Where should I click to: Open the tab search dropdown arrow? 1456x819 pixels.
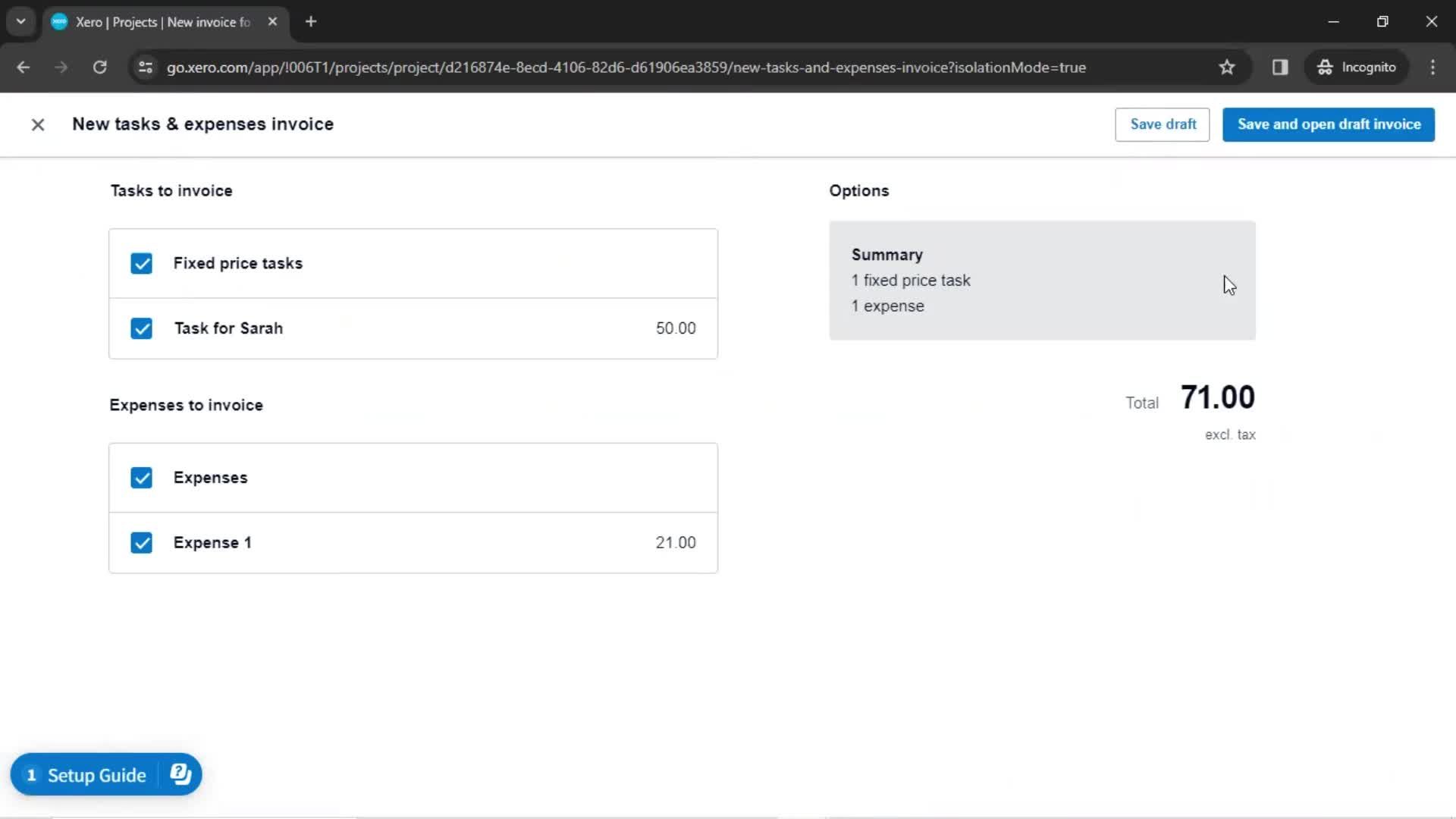click(20, 22)
